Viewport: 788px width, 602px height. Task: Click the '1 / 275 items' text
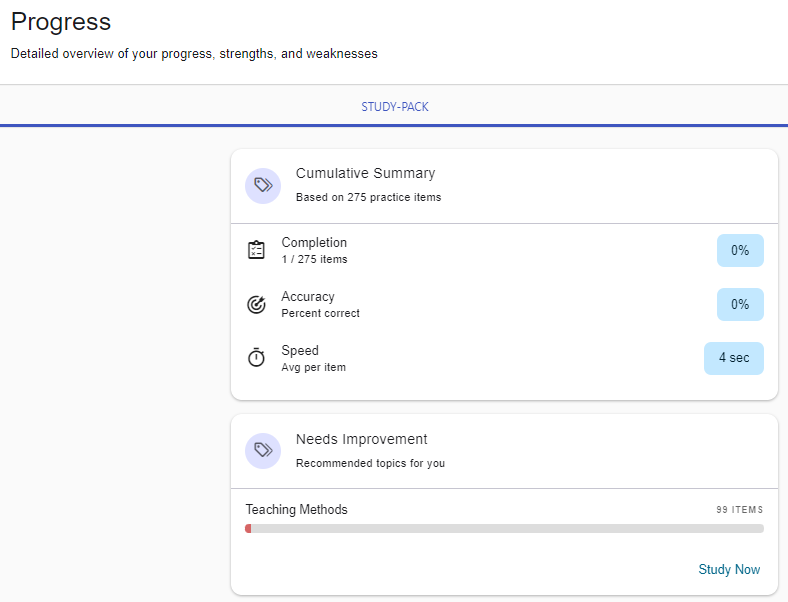click(314, 259)
